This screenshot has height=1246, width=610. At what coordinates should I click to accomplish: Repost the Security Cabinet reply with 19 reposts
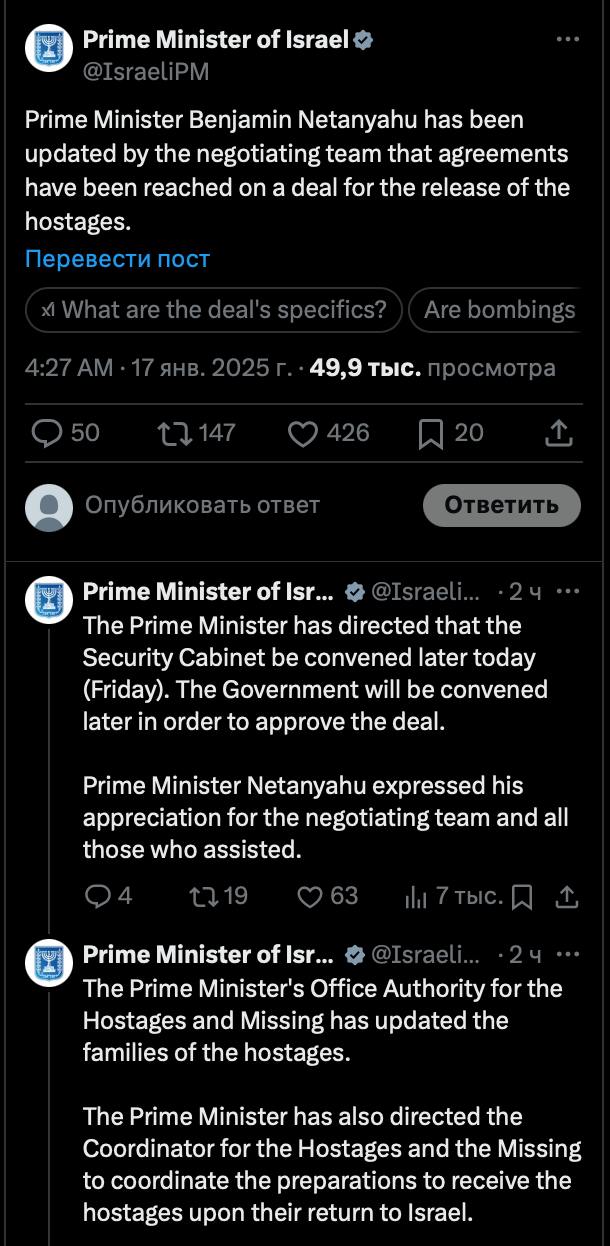(202, 895)
